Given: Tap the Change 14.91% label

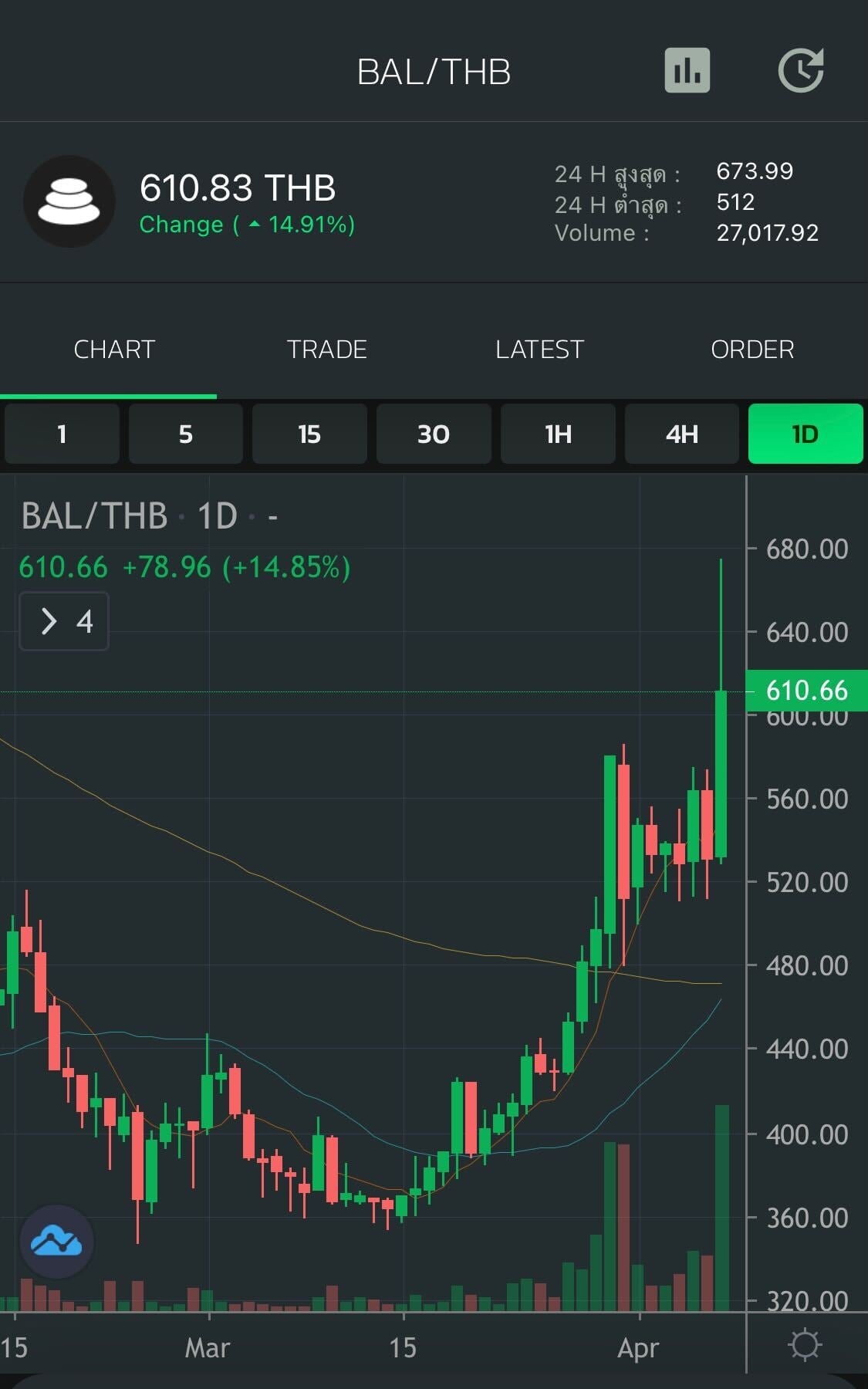Looking at the screenshot, I should [x=247, y=225].
